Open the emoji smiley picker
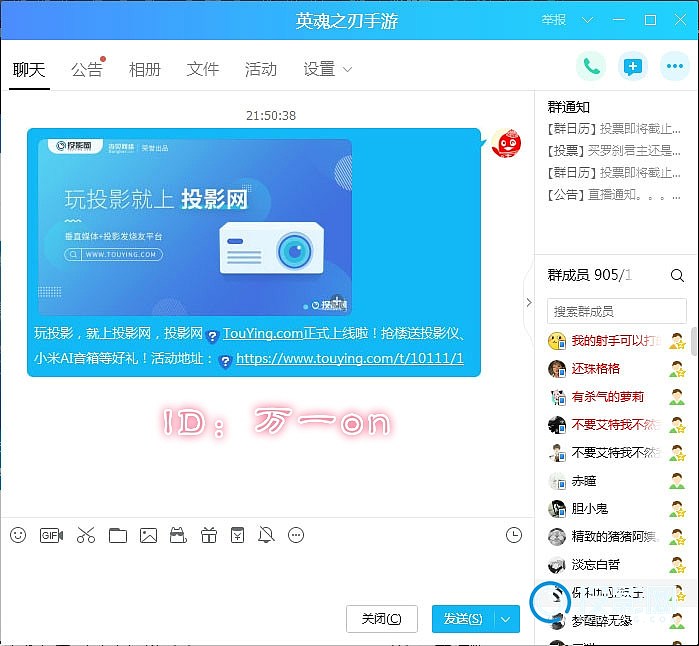 point(18,535)
